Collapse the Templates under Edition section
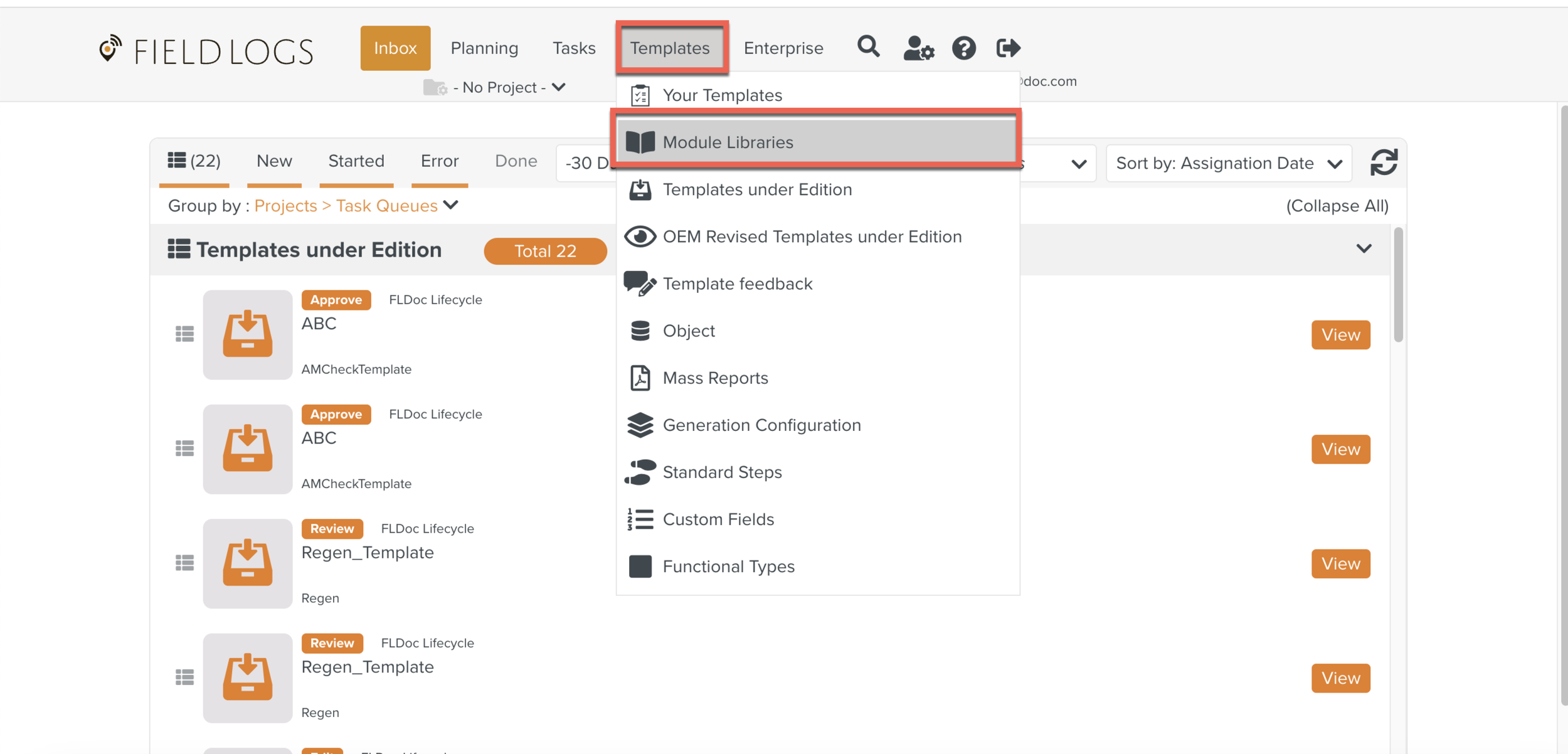This screenshot has width=1568, height=754. tap(1364, 249)
